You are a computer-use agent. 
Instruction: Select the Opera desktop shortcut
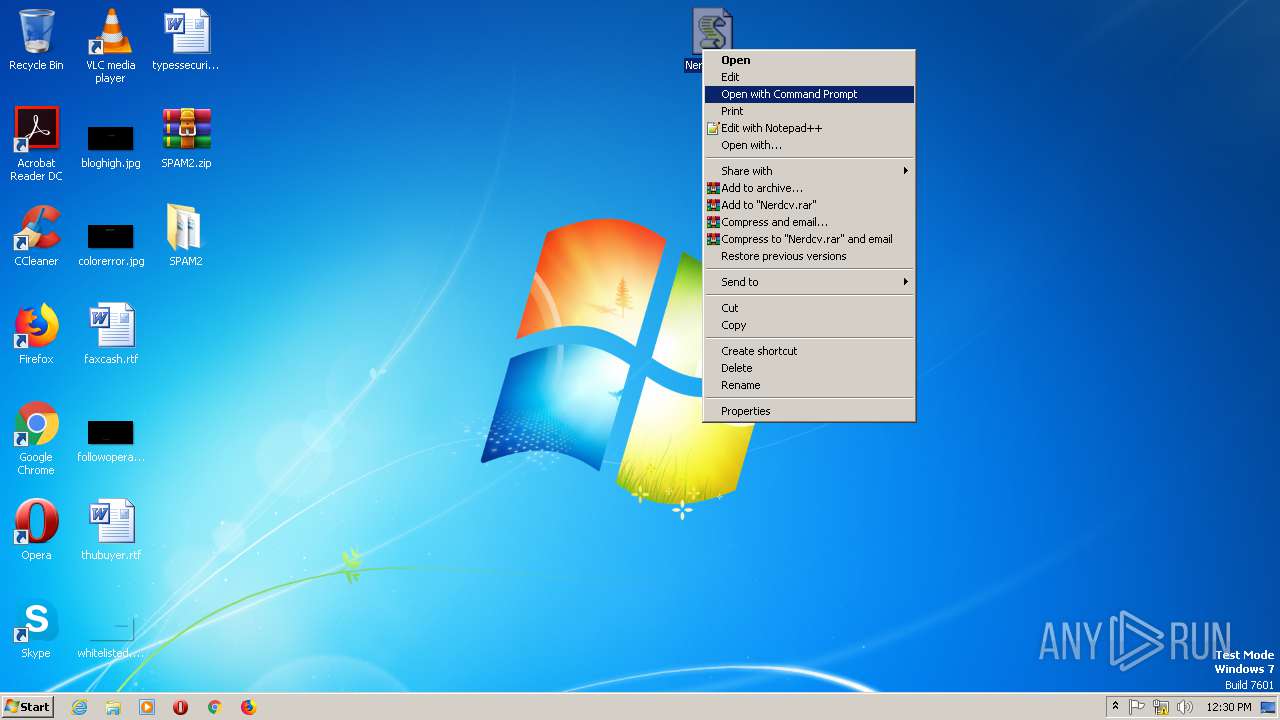(36, 530)
